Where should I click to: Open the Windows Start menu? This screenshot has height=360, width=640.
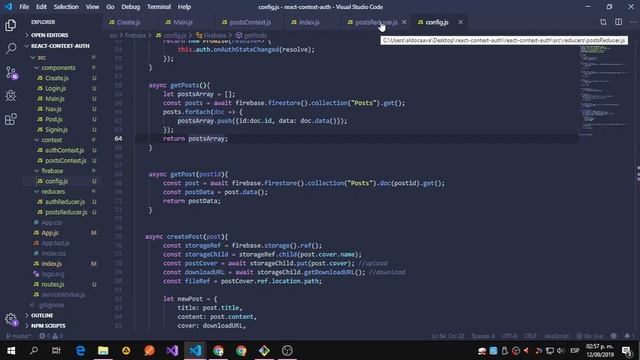coord(11,351)
